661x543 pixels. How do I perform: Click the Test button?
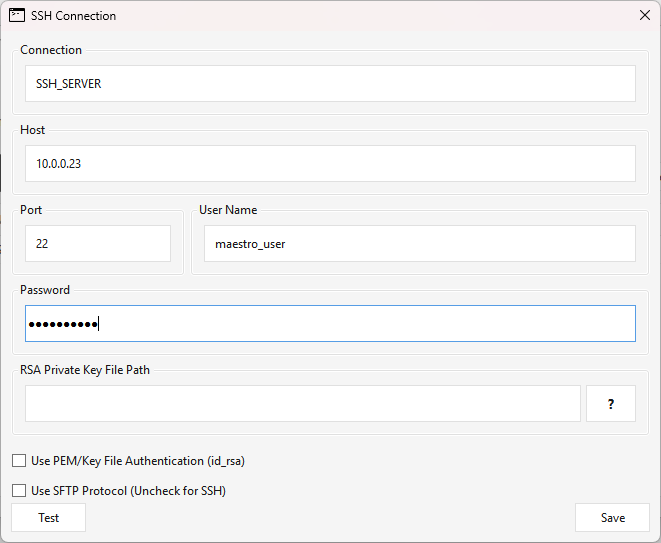(x=48, y=518)
